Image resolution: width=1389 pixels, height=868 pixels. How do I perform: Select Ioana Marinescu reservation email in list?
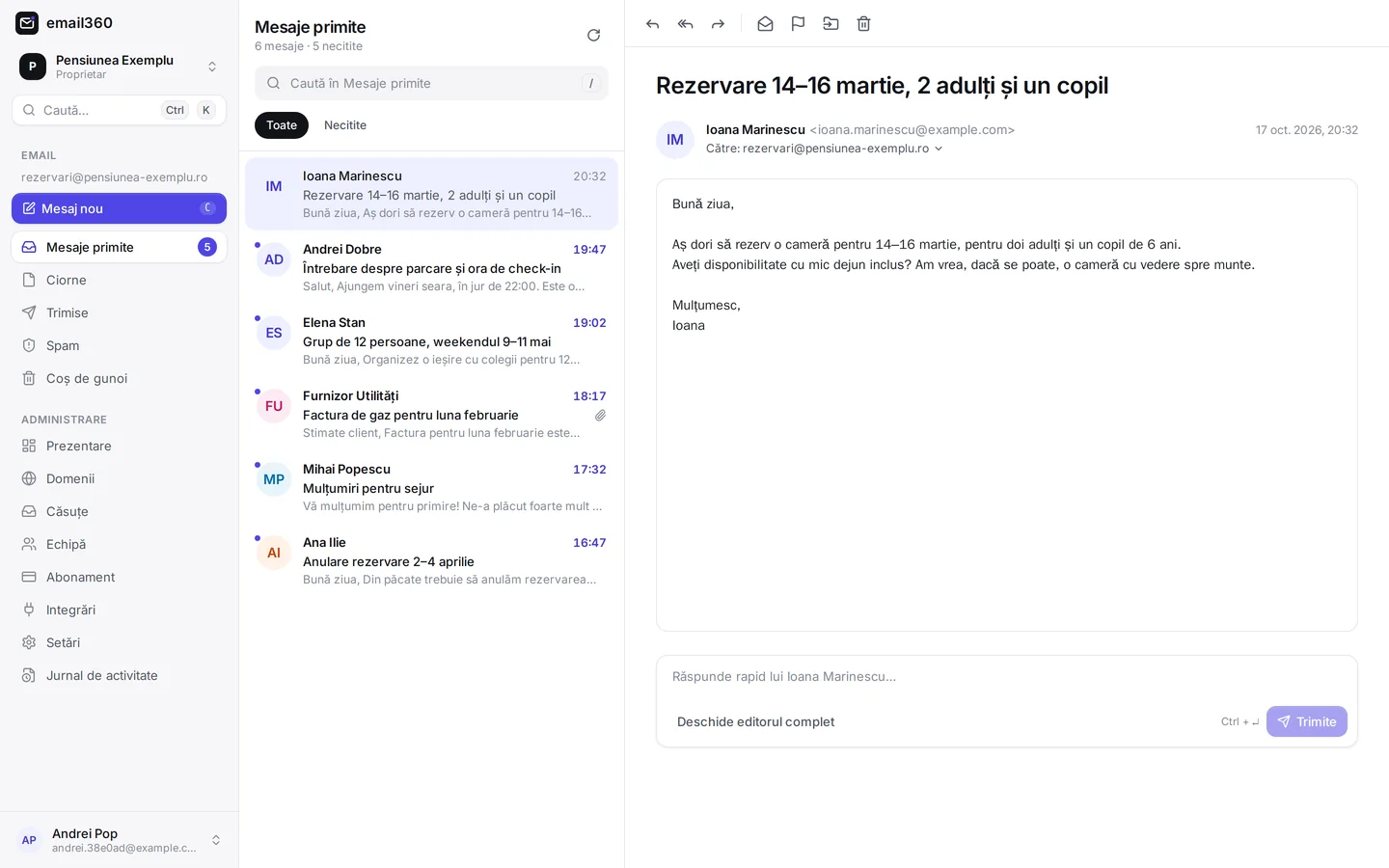point(431,194)
